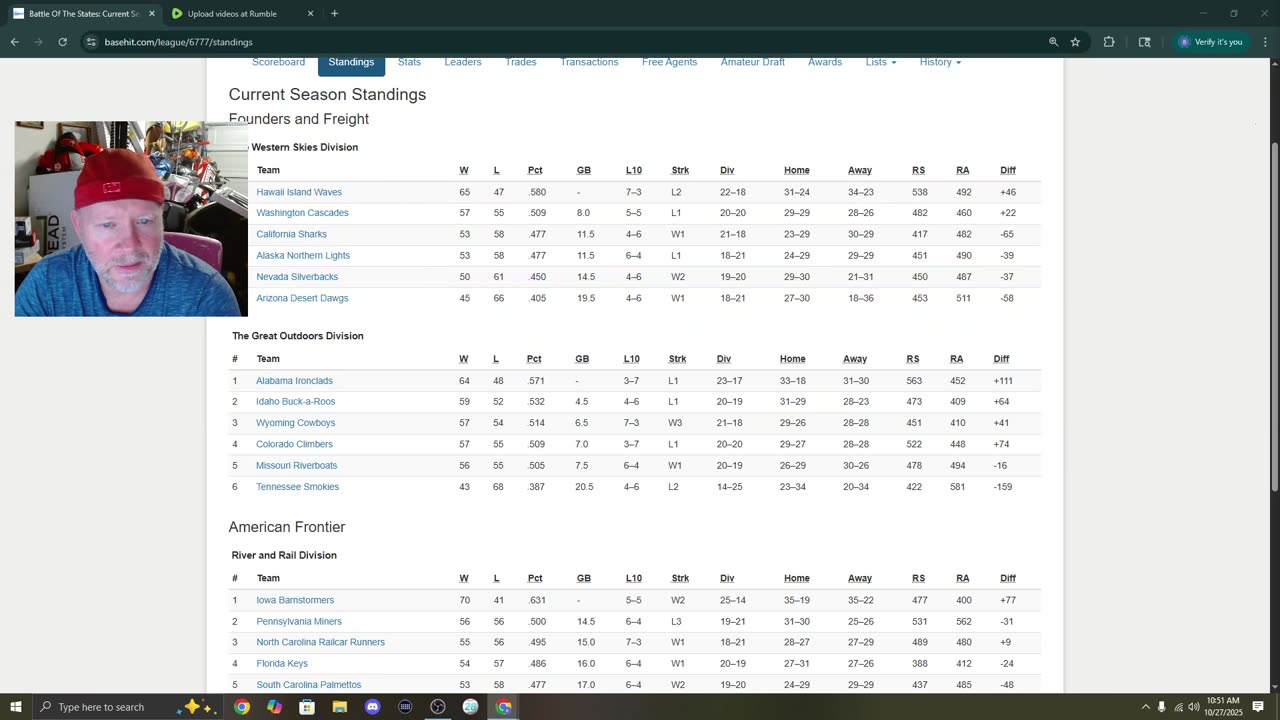Open the Missouri Riverboats team page

(x=296, y=465)
